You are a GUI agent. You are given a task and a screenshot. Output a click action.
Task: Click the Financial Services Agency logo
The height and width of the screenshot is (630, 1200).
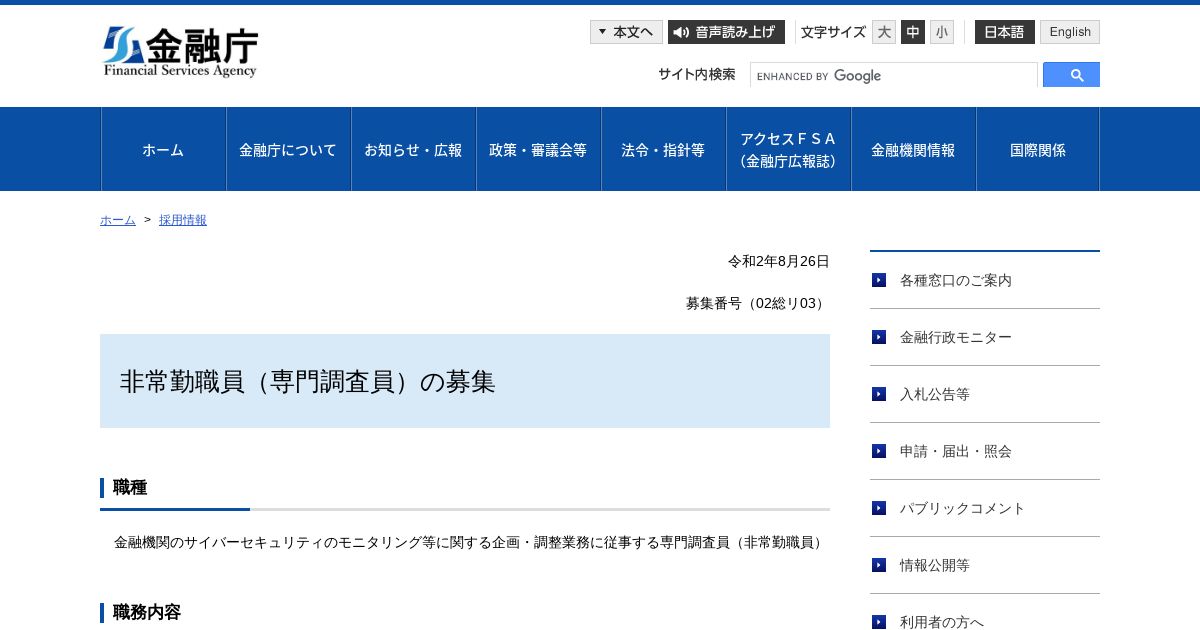tap(180, 52)
